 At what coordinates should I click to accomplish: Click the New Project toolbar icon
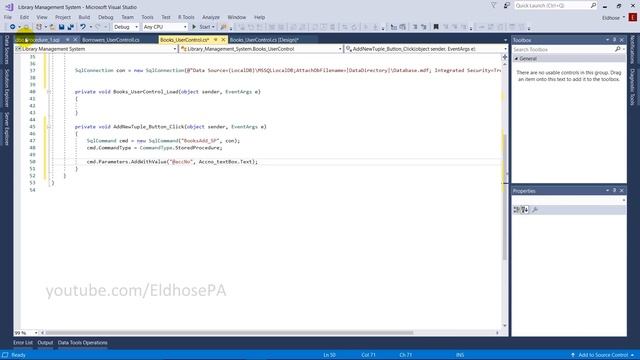pos(39,27)
